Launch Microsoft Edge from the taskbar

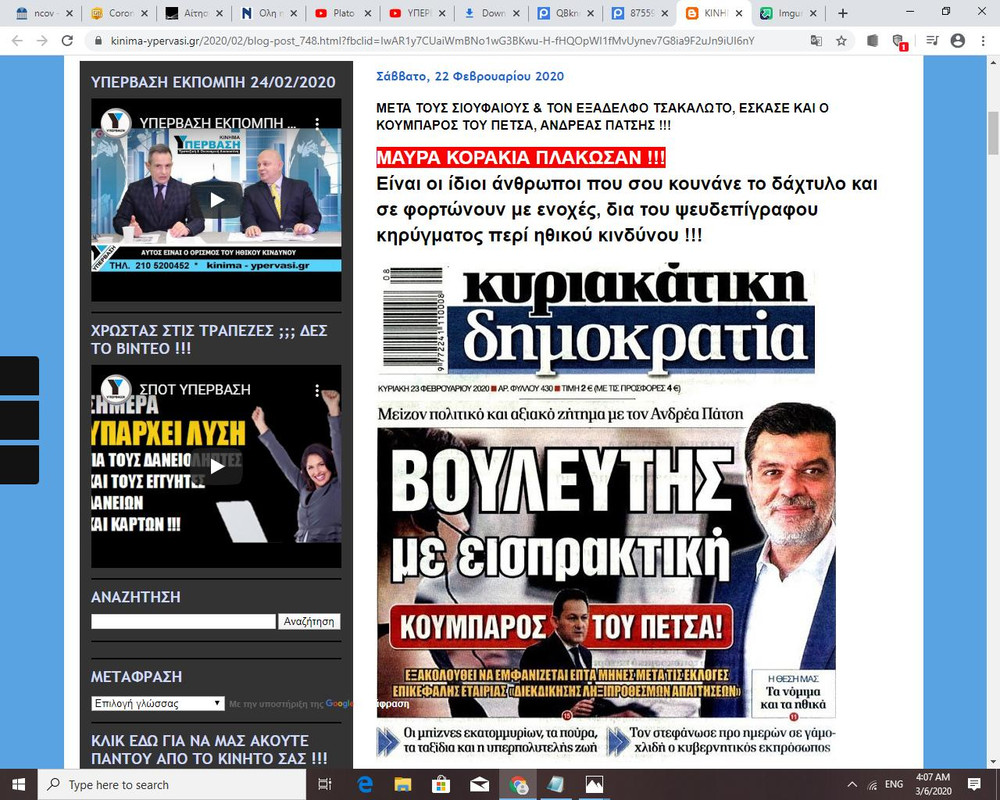[x=365, y=784]
